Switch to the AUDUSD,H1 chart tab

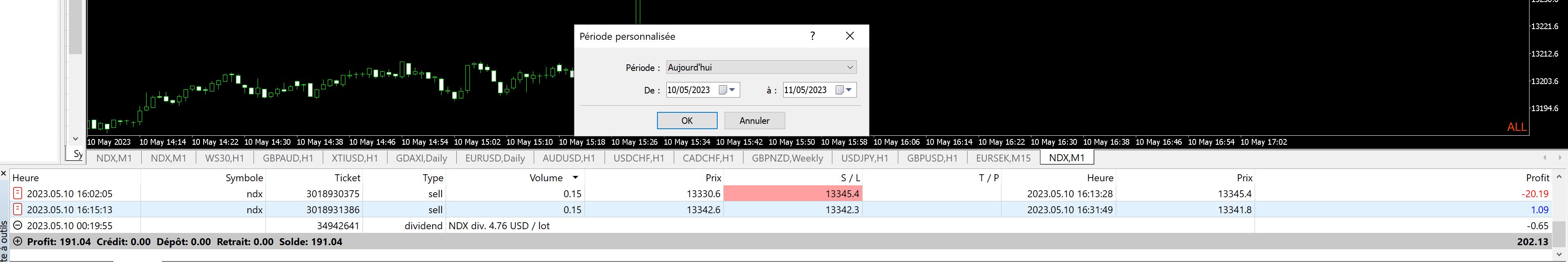click(x=569, y=158)
